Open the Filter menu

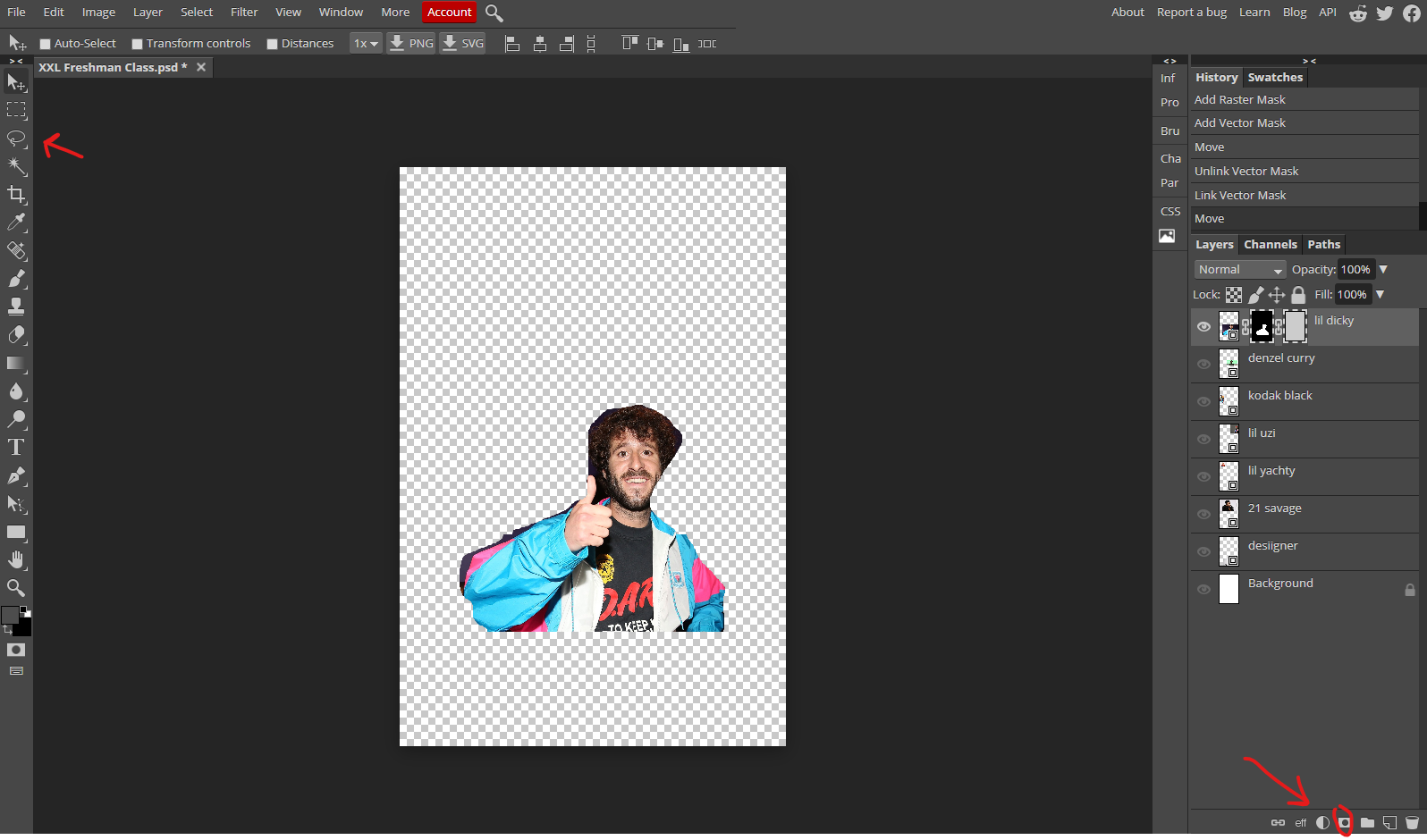[243, 13]
